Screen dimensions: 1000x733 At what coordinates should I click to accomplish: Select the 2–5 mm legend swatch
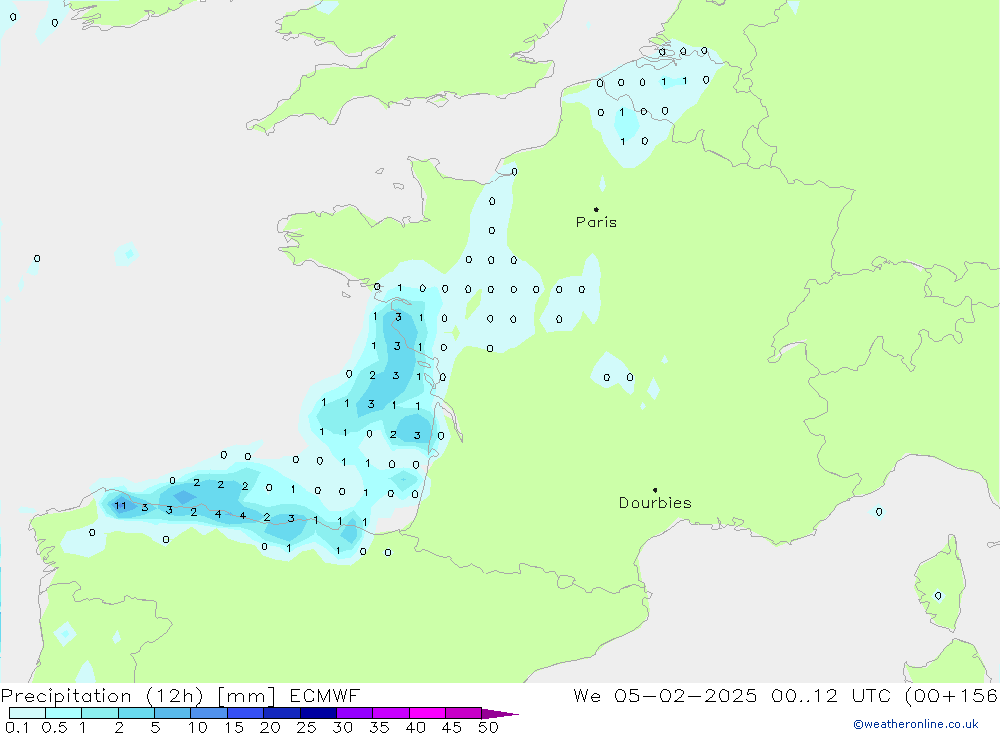click(x=136, y=713)
